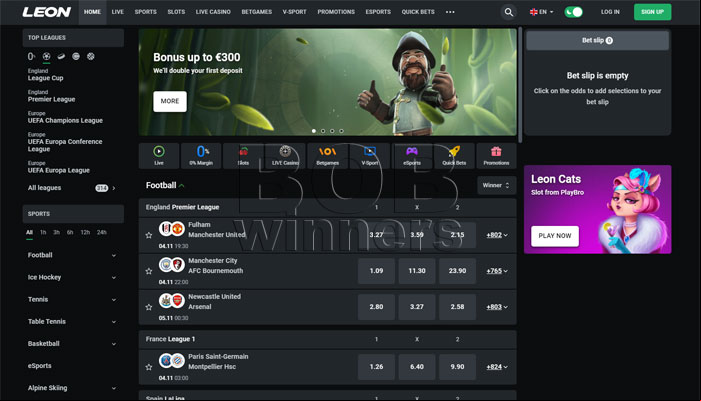Screen dimensions: 701x401
Task: Open the BETGAMES nav tab
Action: [257, 12]
